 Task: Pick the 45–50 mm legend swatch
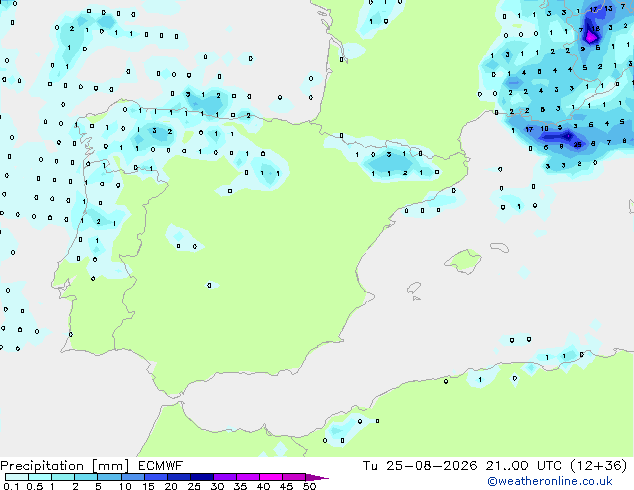[x=294, y=477]
